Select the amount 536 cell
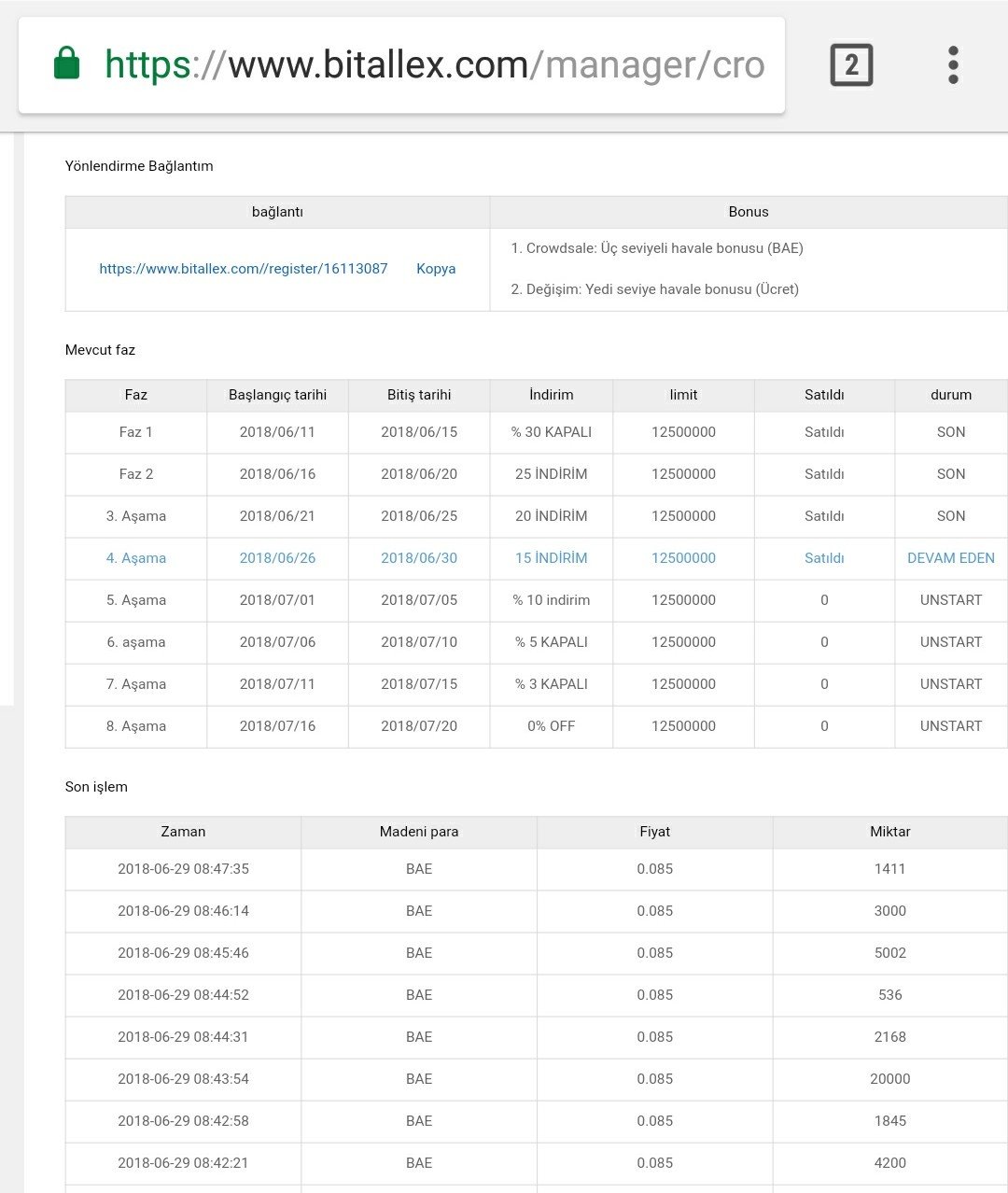Viewport: 1008px width, 1193px height. click(x=890, y=995)
